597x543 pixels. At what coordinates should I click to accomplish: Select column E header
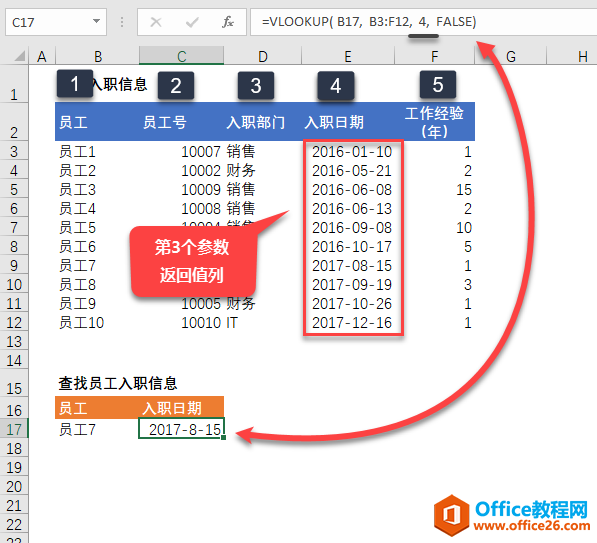coord(348,56)
